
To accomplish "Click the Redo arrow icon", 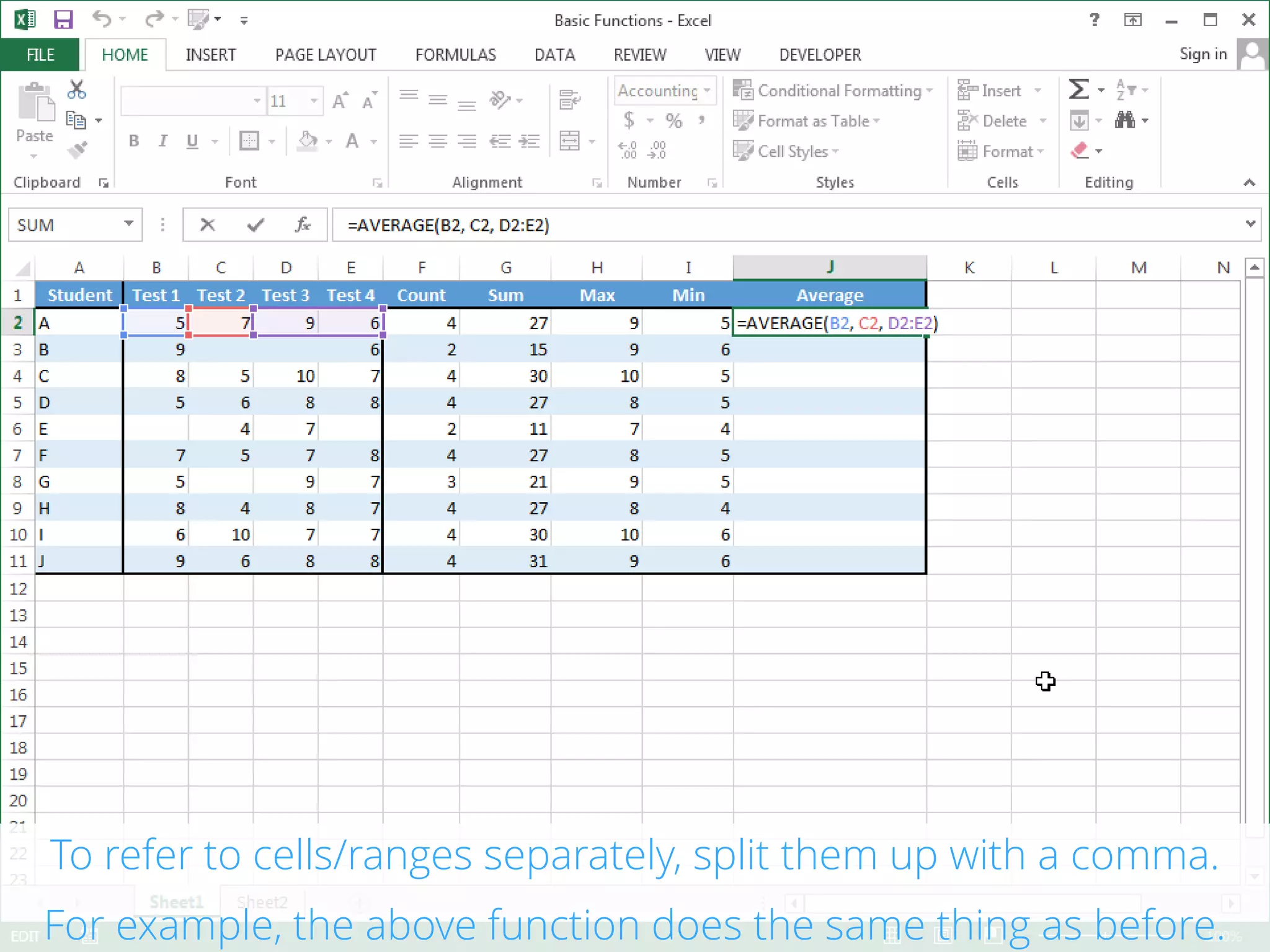I will click(154, 19).
